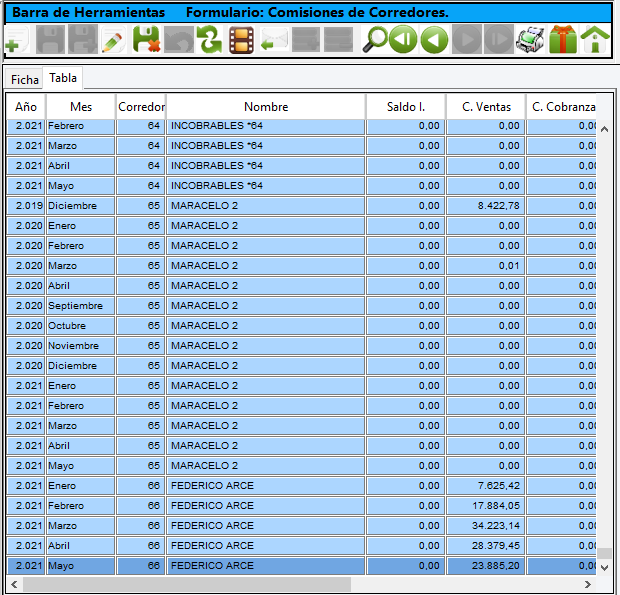Click Diciembre in the 2.020 MARACELO 2 row
This screenshot has width=620, height=595.
[81, 366]
